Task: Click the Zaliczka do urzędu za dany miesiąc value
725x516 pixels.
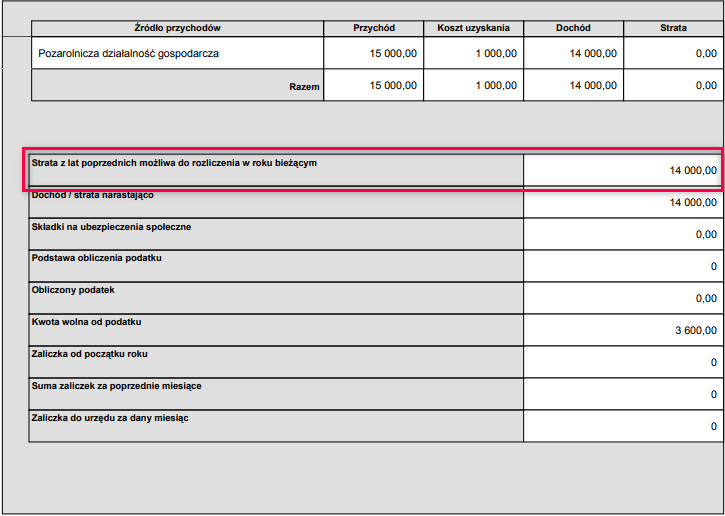Action: [x=714, y=427]
